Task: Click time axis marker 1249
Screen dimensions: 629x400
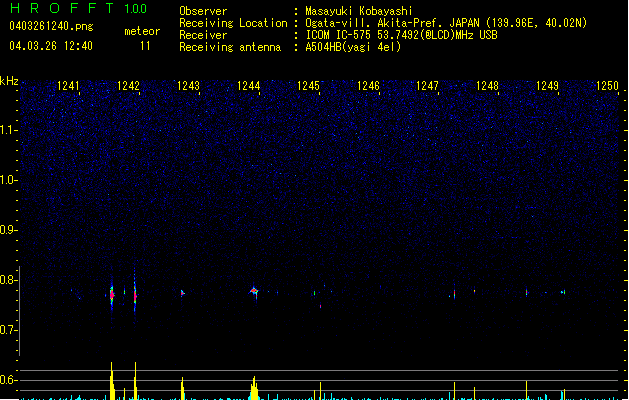Action: tap(547, 86)
